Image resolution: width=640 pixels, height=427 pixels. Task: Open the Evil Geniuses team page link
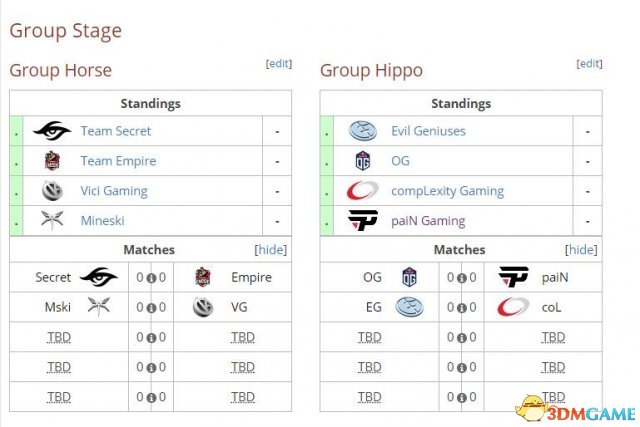[428, 131]
